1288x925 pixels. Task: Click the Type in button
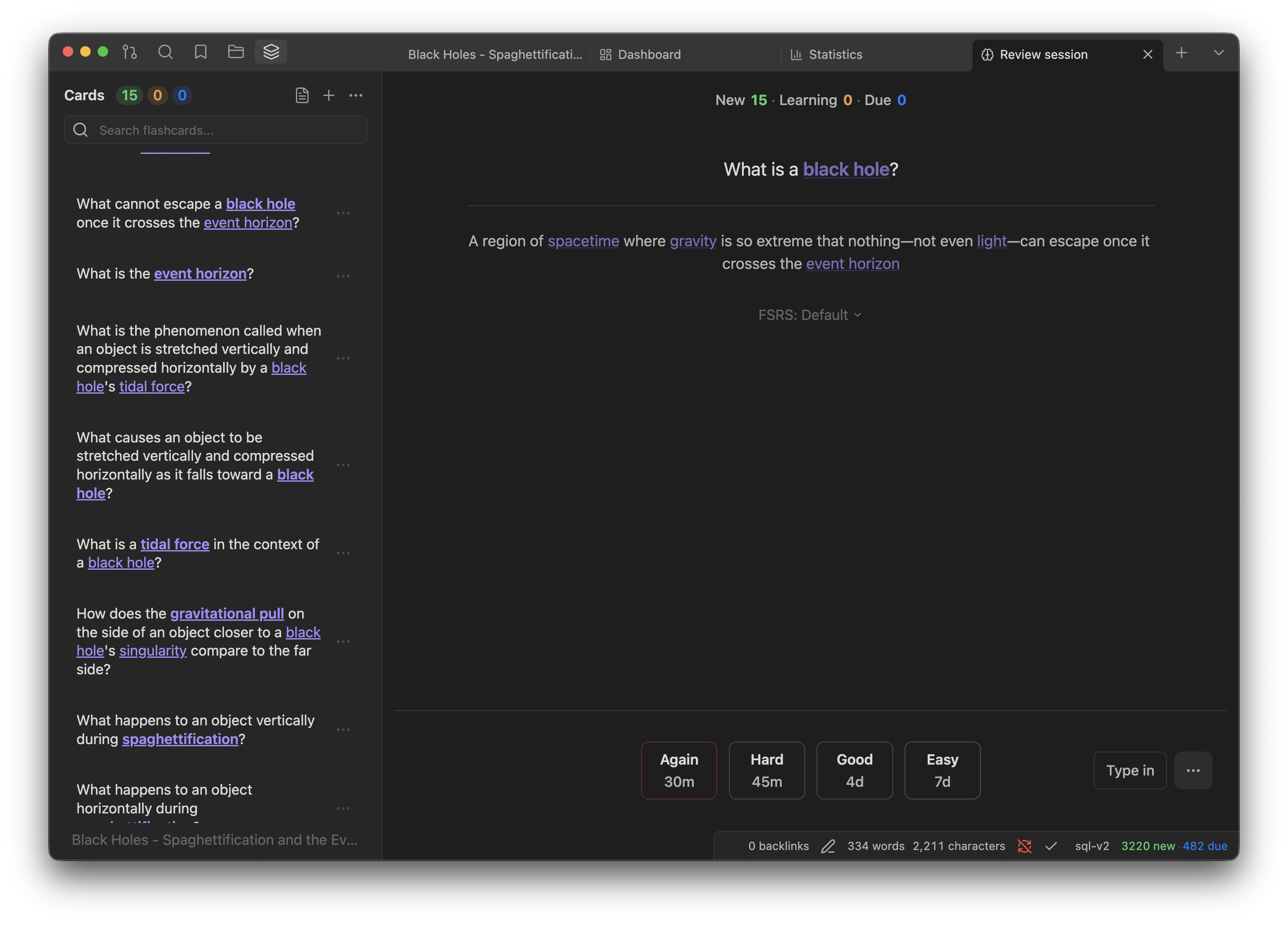[1129, 770]
